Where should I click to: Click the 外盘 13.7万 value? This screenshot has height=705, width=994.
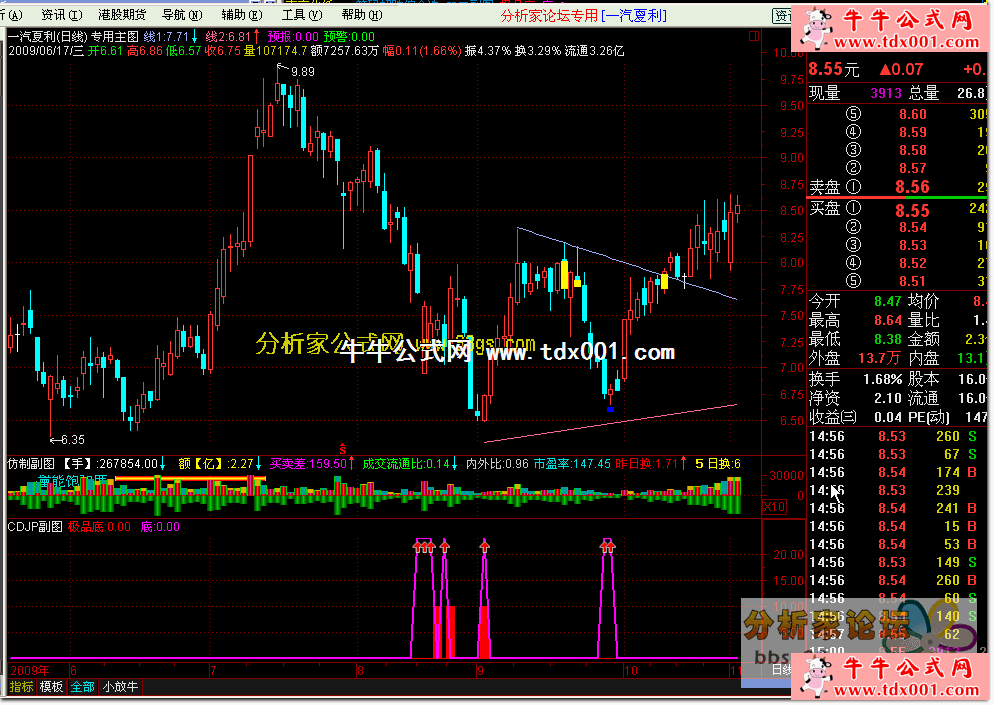click(879, 358)
